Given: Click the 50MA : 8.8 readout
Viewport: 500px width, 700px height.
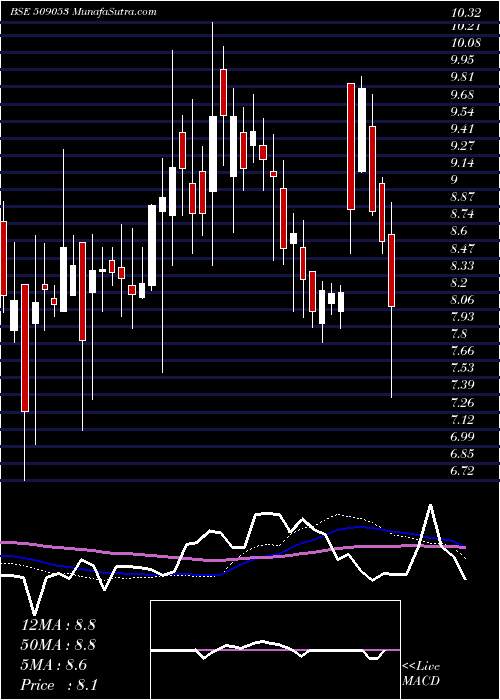Looking at the screenshot, I should 58,645.
